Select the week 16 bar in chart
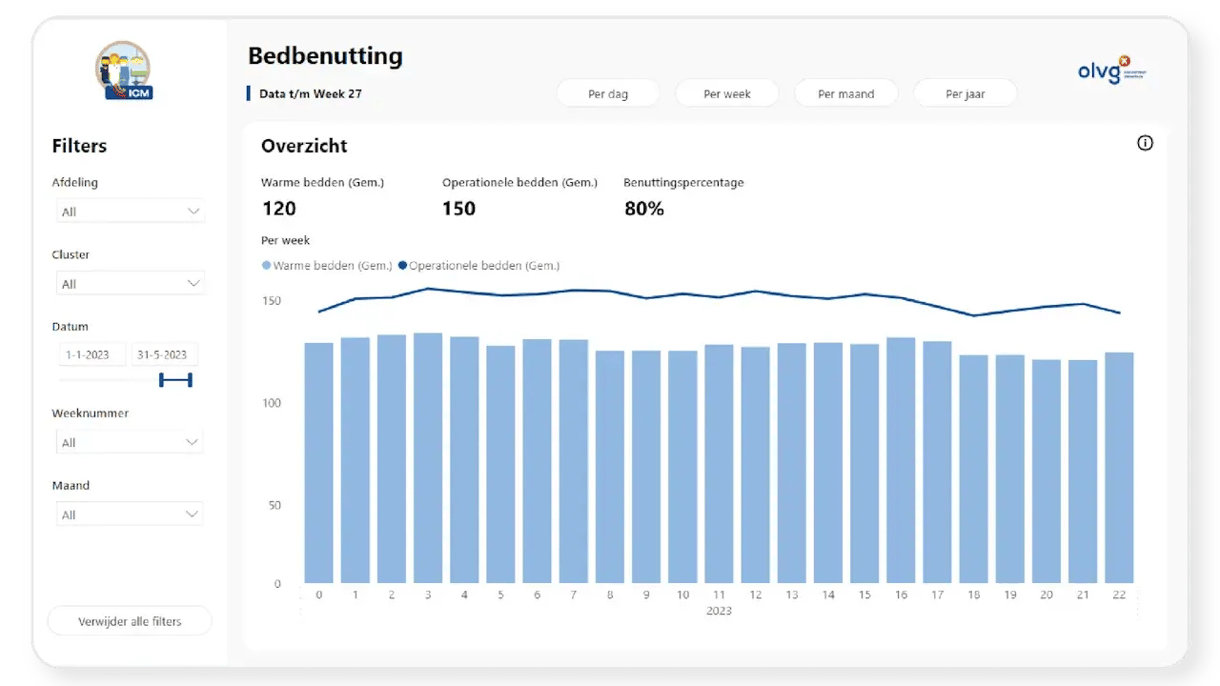Screen dimensions: 1220x686 901,460
